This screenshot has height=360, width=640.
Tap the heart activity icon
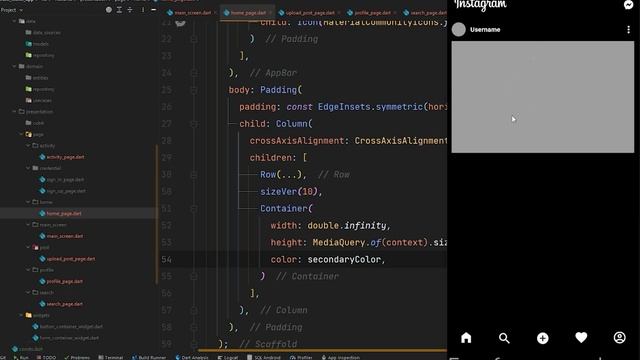(x=581, y=338)
